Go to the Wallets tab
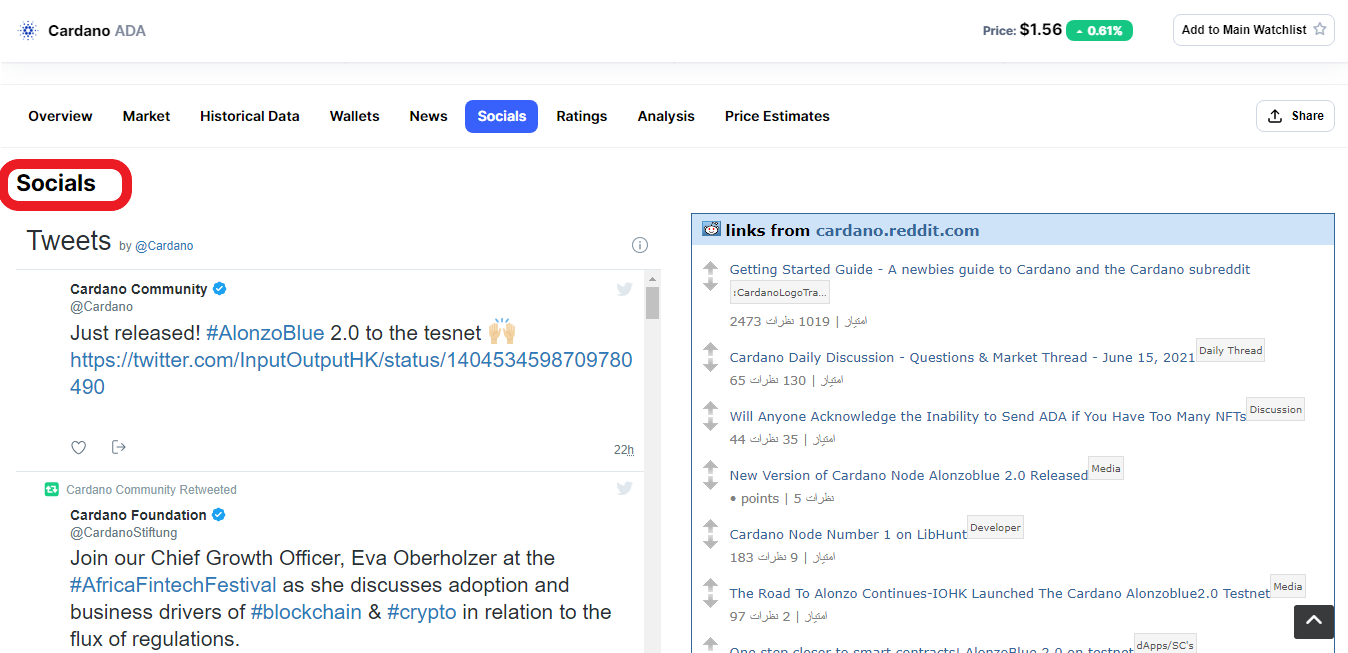Screen dimensions: 1348x653 (x=355, y=116)
